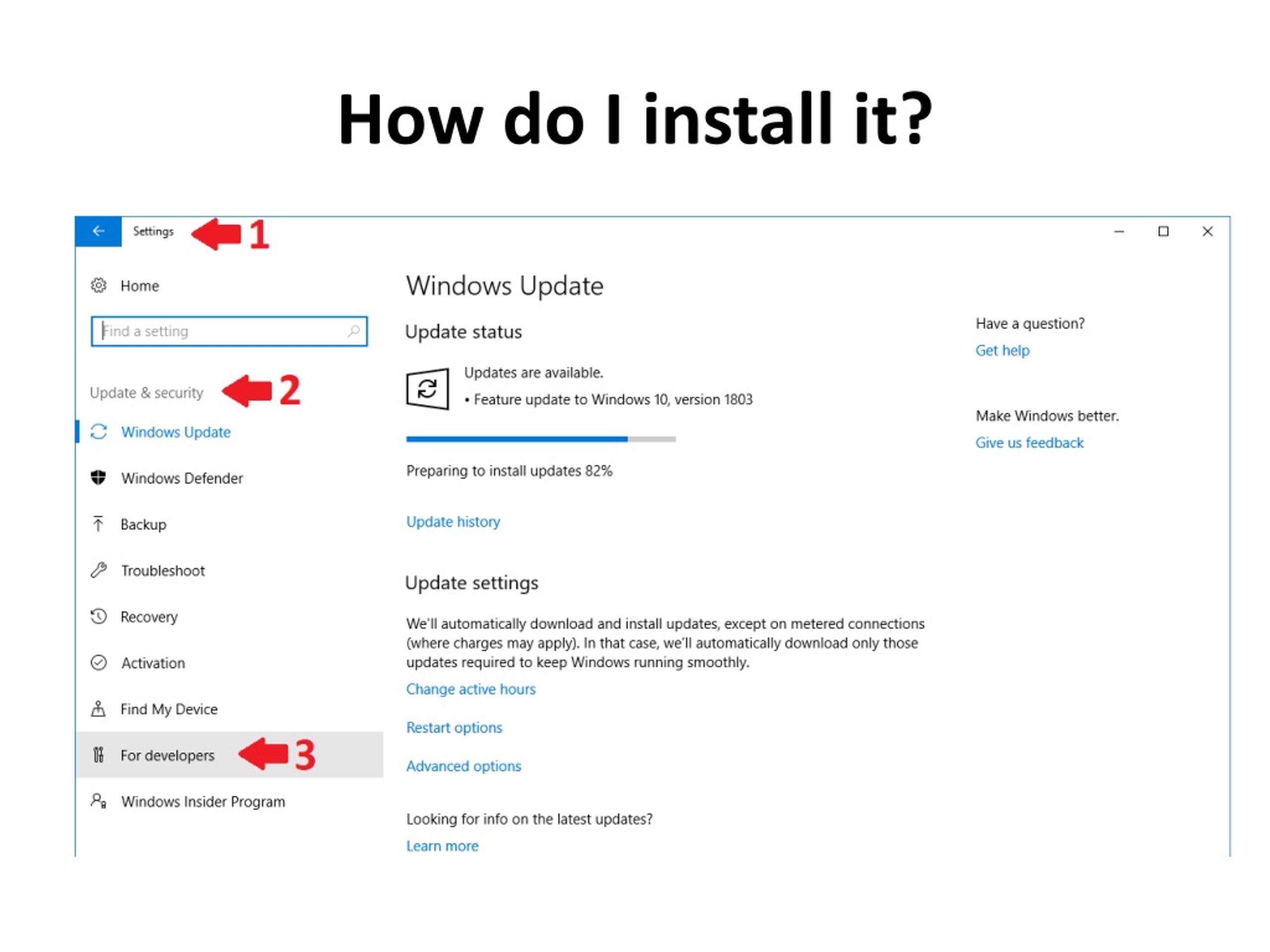
Task: Click the Troubleshoot wrench icon
Action: 99,570
